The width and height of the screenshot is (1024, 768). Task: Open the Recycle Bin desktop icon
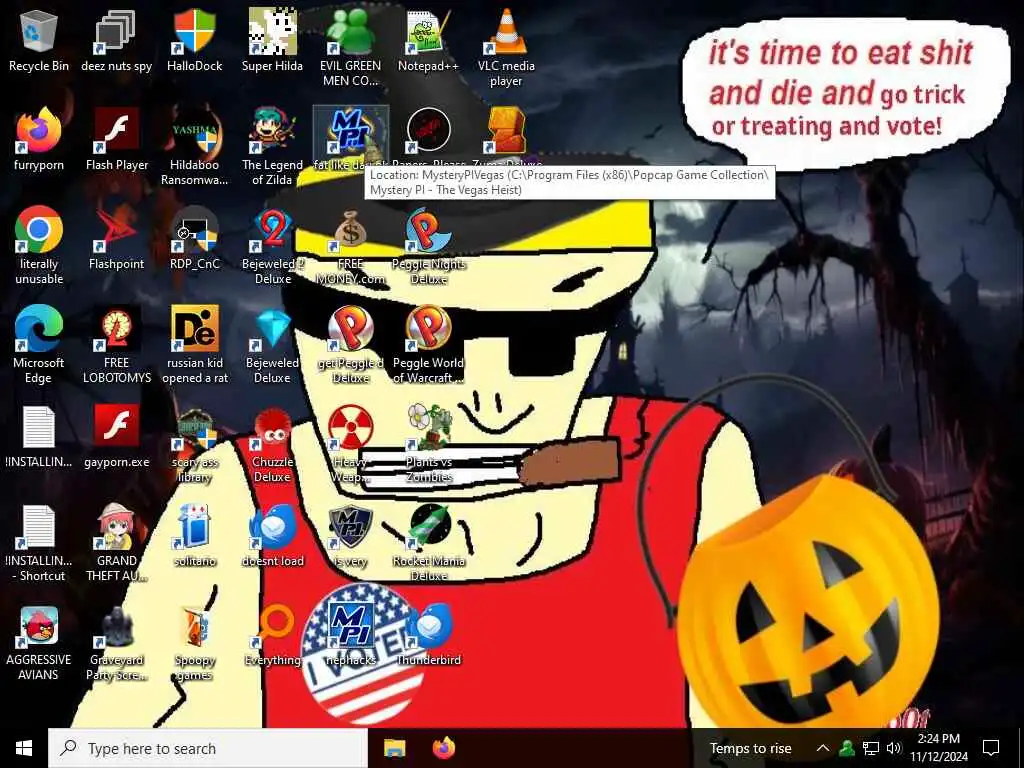click(39, 40)
